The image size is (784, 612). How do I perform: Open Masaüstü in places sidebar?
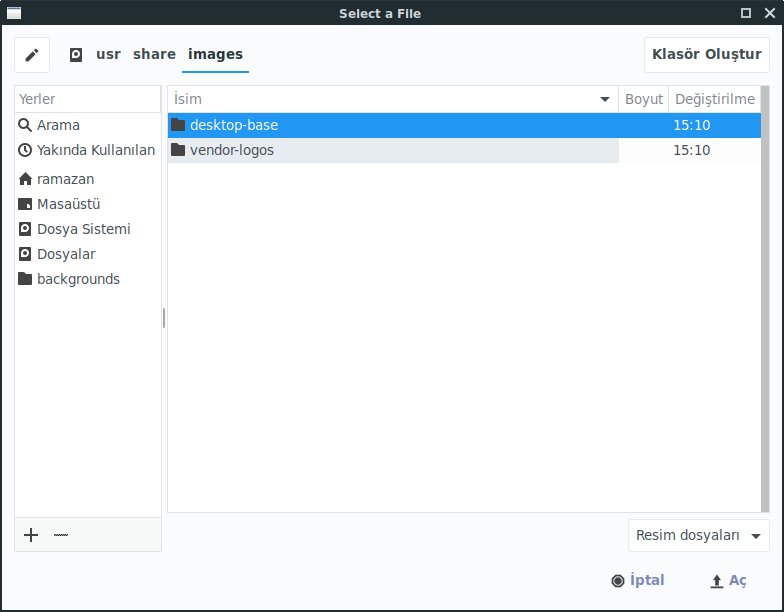pyautogui.click(x=88, y=204)
